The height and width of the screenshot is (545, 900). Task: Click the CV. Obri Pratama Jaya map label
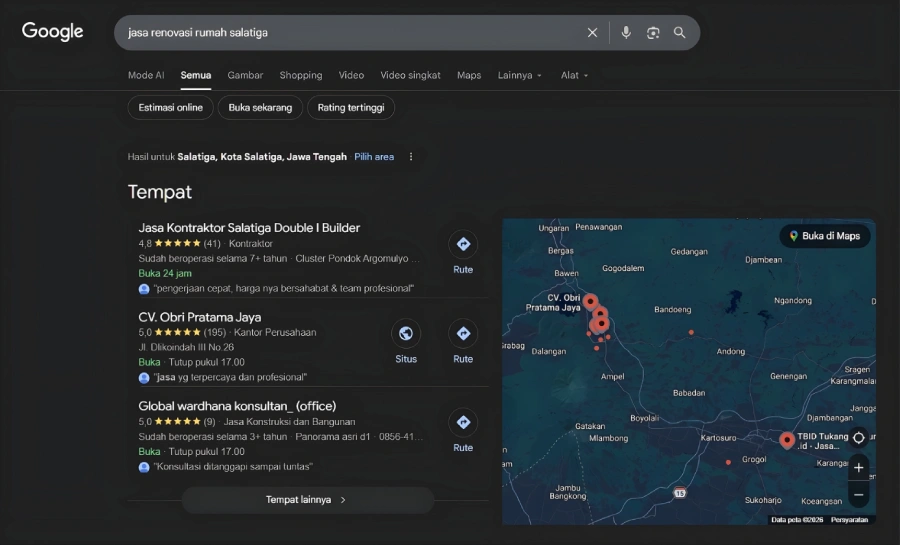click(553, 302)
